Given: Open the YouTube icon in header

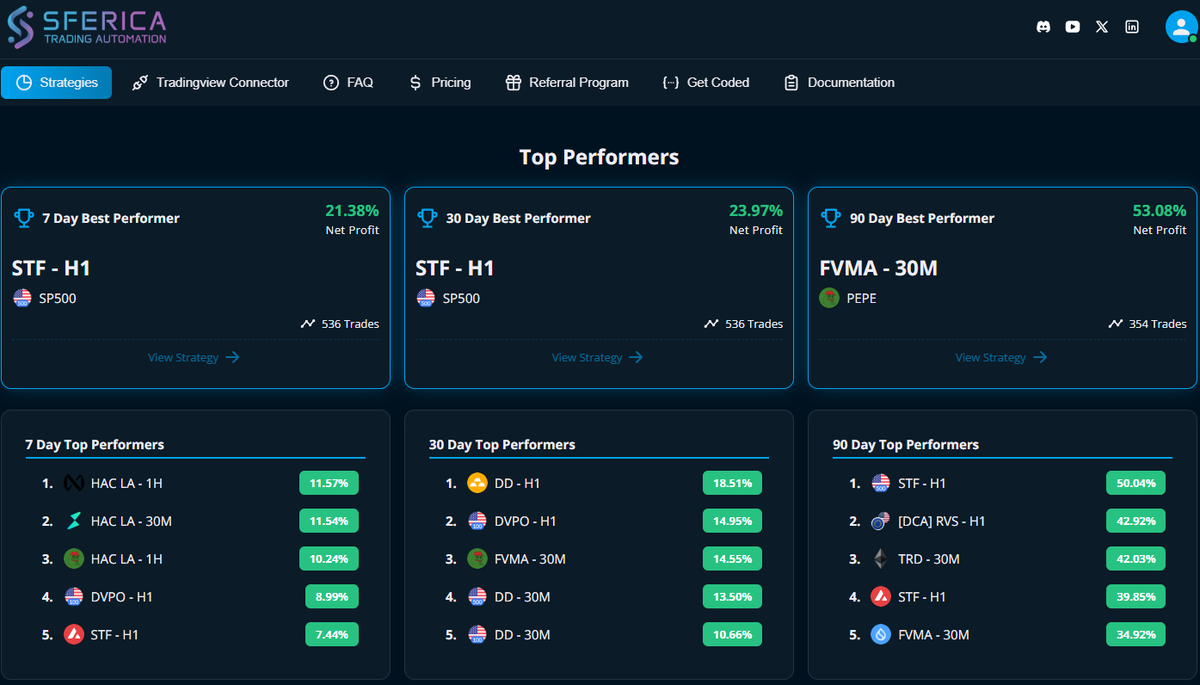Looking at the screenshot, I should (x=1073, y=27).
